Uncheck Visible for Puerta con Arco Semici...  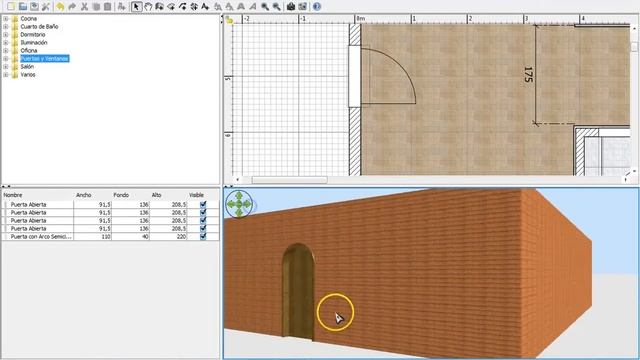[203, 236]
